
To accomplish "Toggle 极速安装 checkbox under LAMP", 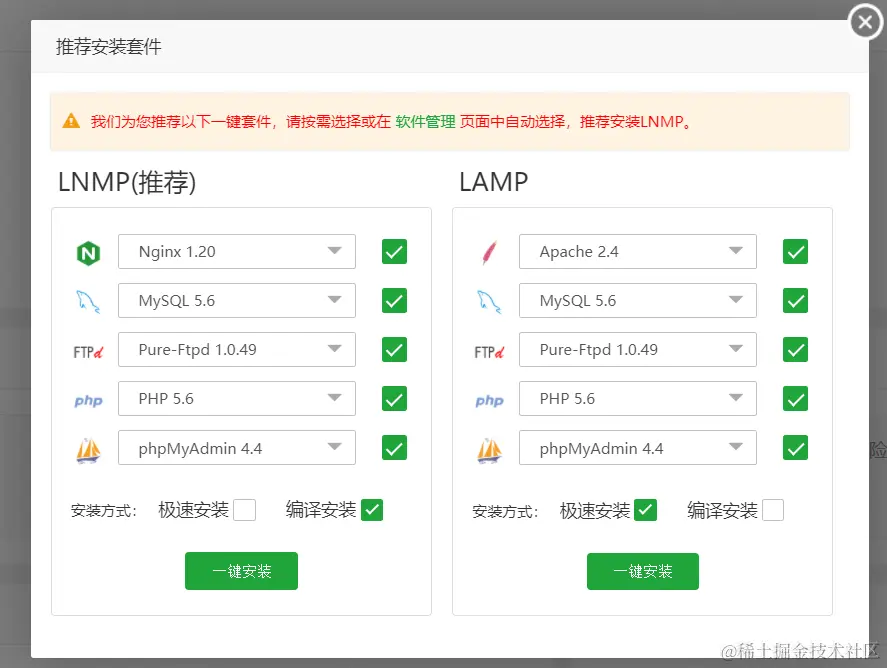I will pyautogui.click(x=645, y=510).
